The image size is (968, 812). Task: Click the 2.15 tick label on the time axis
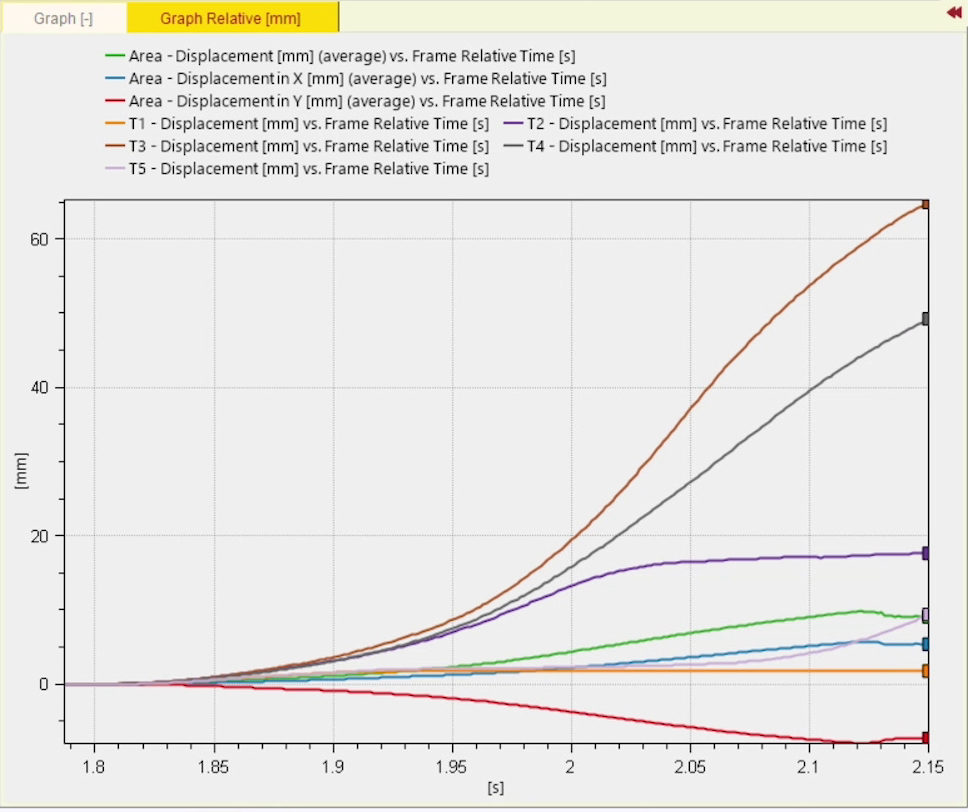click(928, 767)
